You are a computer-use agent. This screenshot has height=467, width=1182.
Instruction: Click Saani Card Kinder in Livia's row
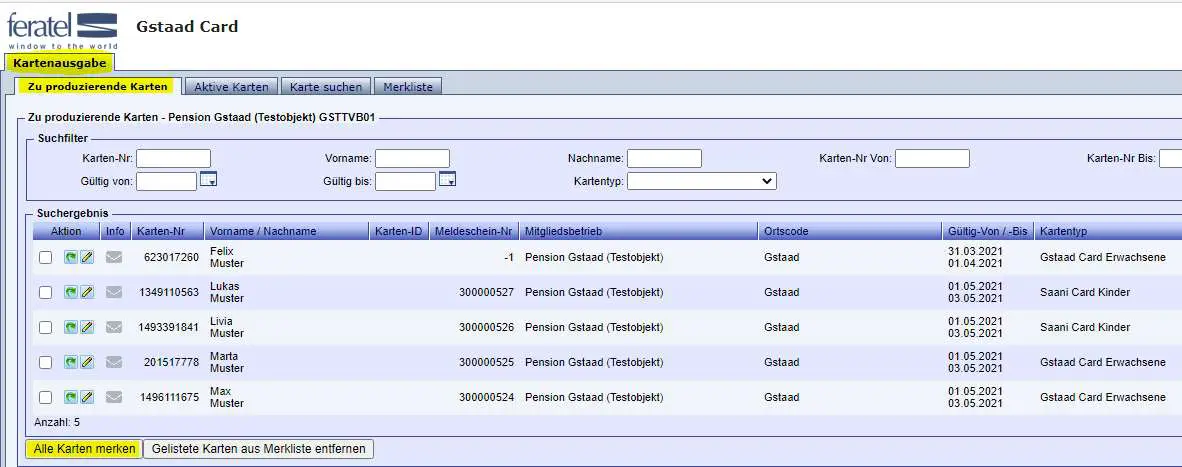tap(1085, 328)
